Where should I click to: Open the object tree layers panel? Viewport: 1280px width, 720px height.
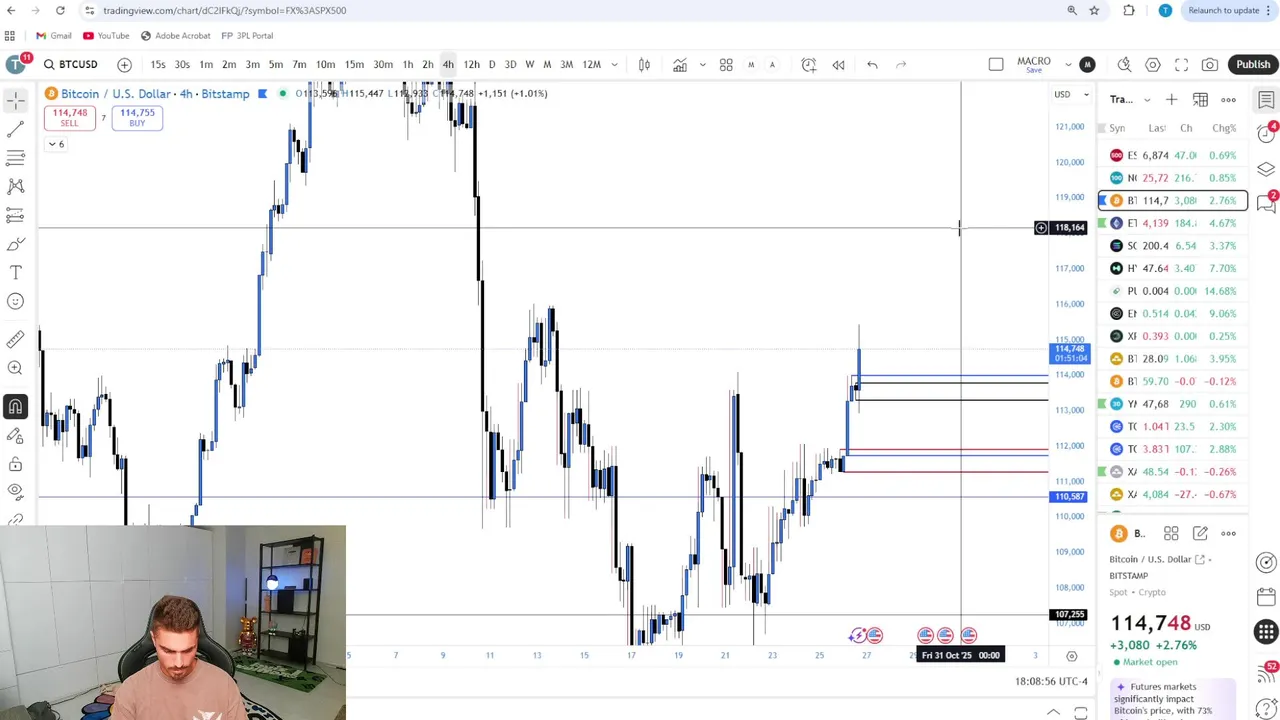click(x=1266, y=169)
